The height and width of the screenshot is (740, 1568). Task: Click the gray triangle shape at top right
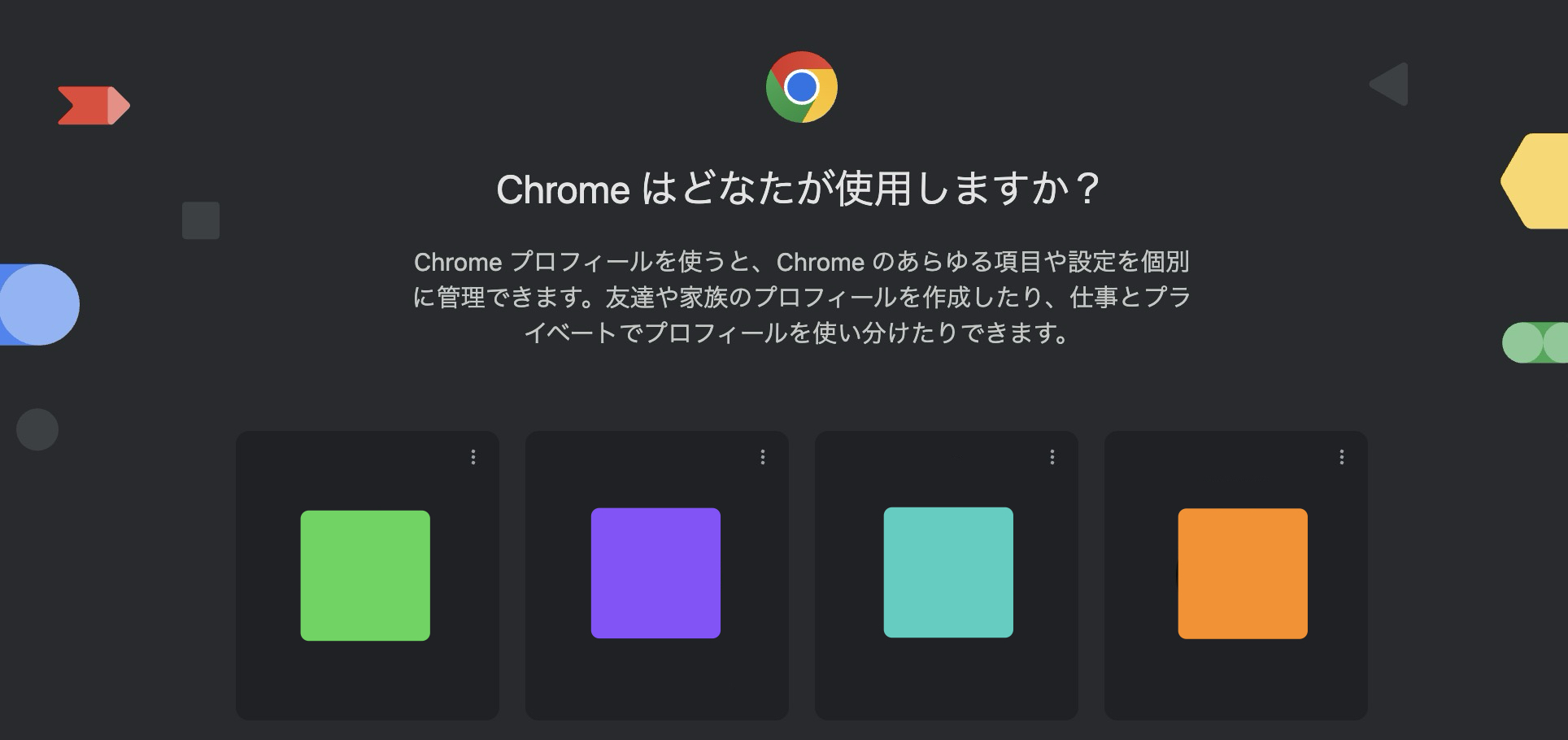(1392, 84)
